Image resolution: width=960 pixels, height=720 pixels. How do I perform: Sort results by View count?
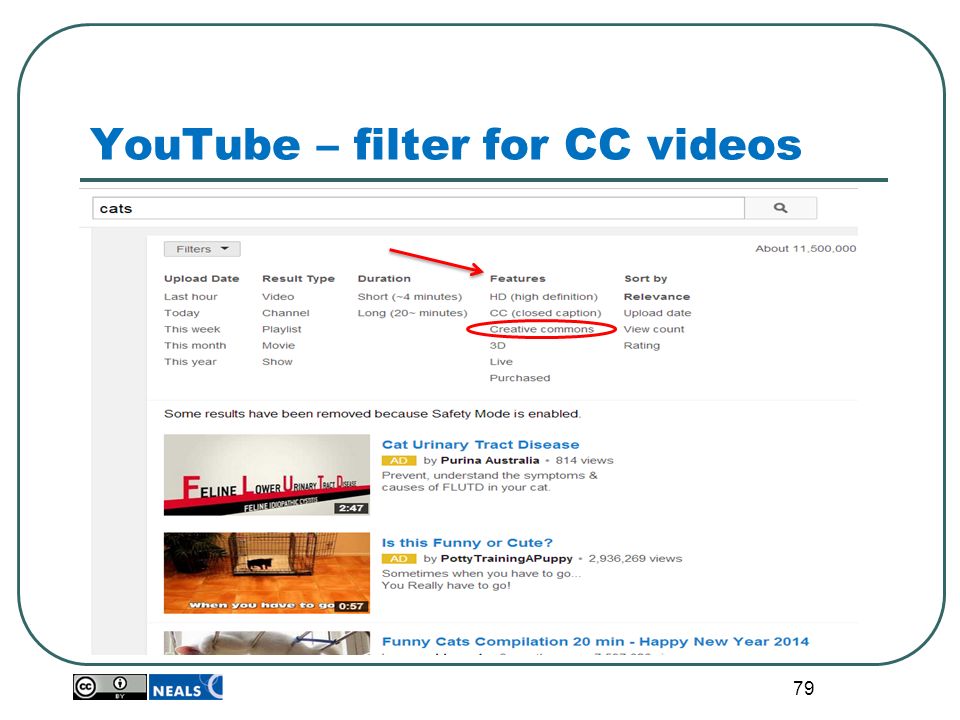(x=654, y=329)
